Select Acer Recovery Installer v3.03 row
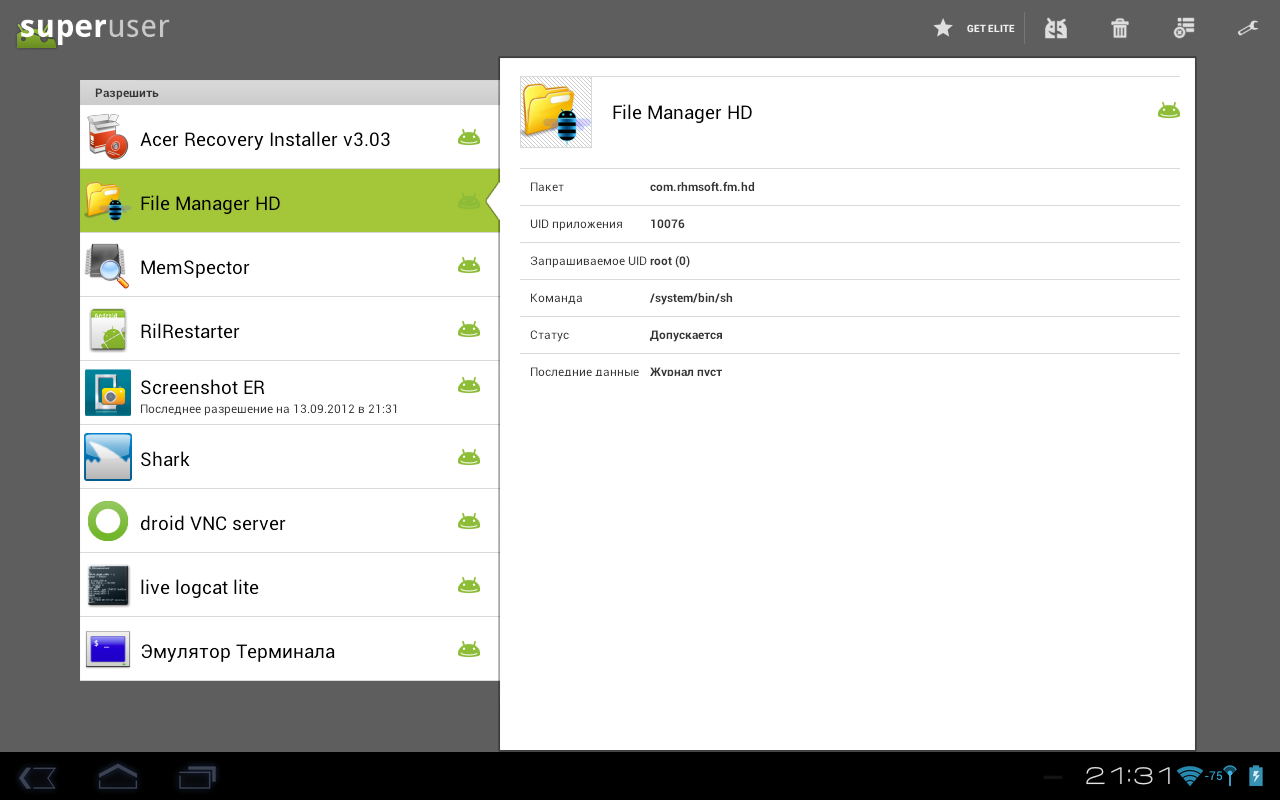Viewport: 1280px width, 800px height. [x=289, y=137]
